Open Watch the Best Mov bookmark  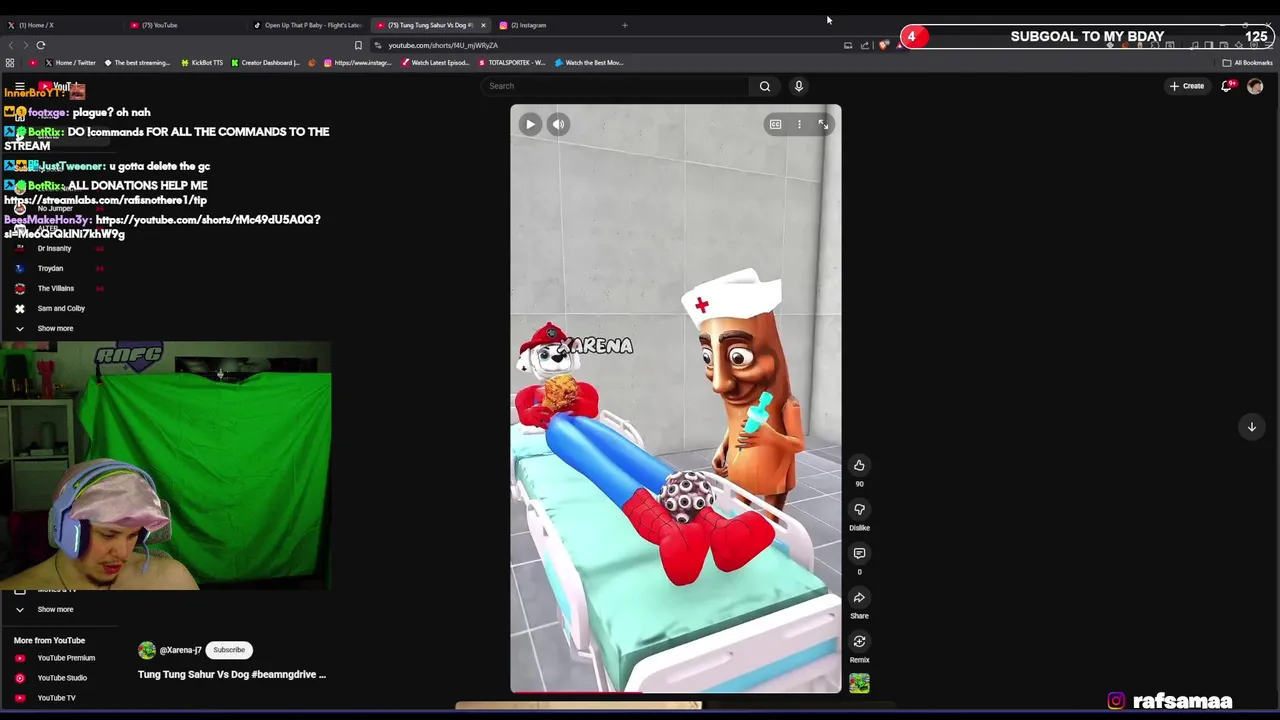pos(589,63)
